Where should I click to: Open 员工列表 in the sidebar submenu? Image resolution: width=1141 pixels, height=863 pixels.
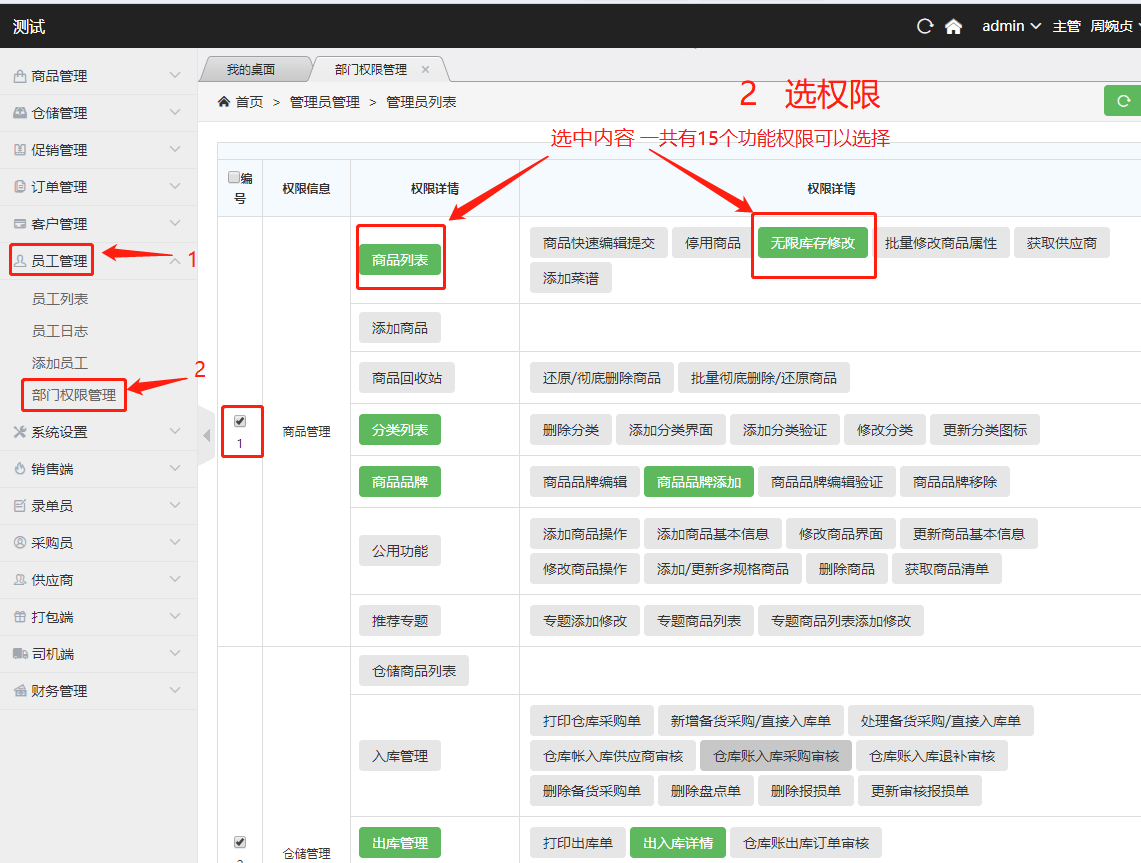(60, 299)
